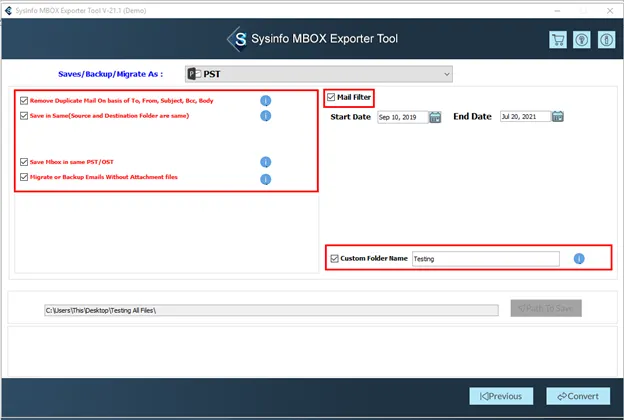Click the Custom Folder Name field Testing
The width and height of the screenshot is (624, 420).
(x=486, y=259)
